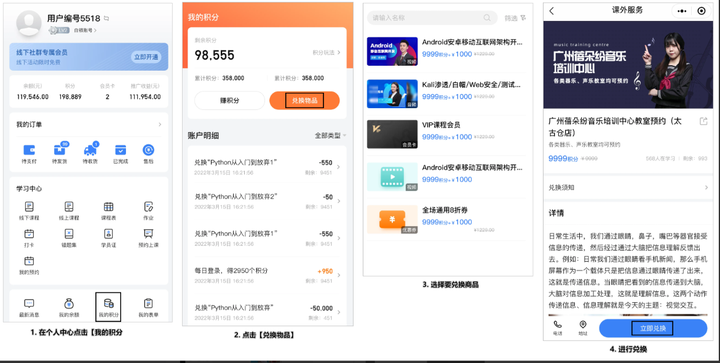This screenshot has width=720, height=363.
Task: Click the copy icon beside 用户编号5518
Action: tap(107, 19)
